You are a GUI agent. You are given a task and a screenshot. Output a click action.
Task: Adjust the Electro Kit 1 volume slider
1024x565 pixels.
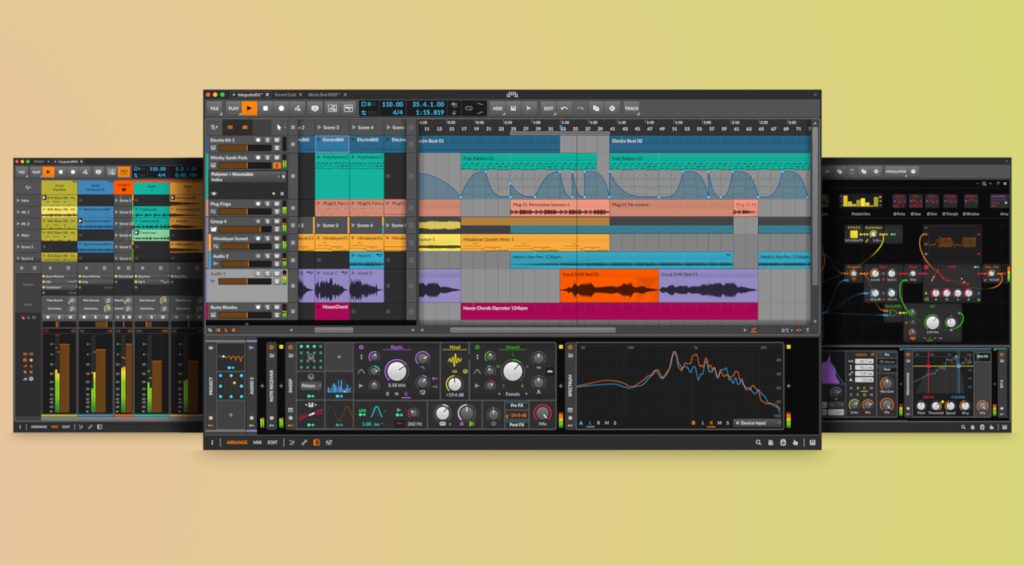click(245, 148)
